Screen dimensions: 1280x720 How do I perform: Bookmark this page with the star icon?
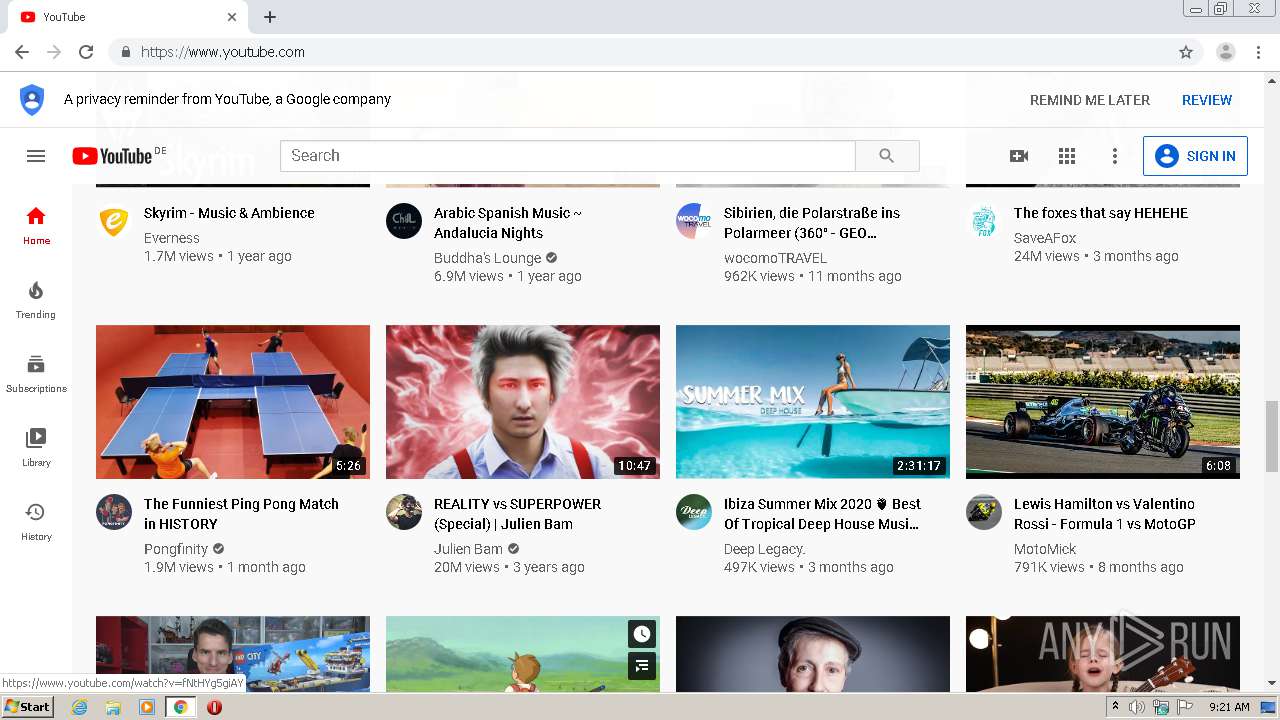1186,52
